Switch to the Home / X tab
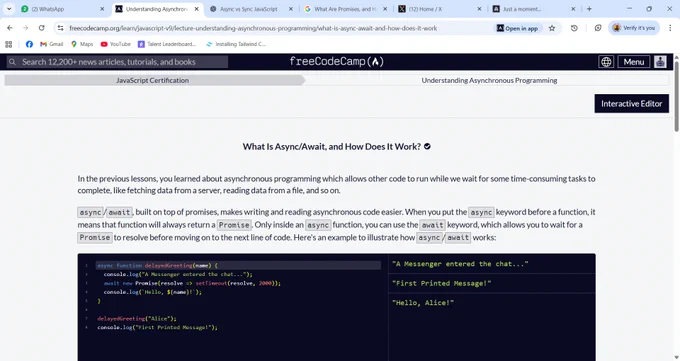This screenshot has height=361, width=680. (439, 9)
